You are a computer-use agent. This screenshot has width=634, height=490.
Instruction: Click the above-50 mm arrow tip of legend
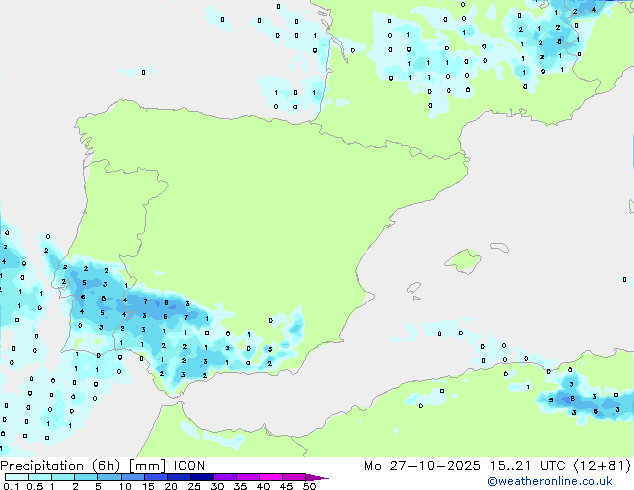pos(317,477)
